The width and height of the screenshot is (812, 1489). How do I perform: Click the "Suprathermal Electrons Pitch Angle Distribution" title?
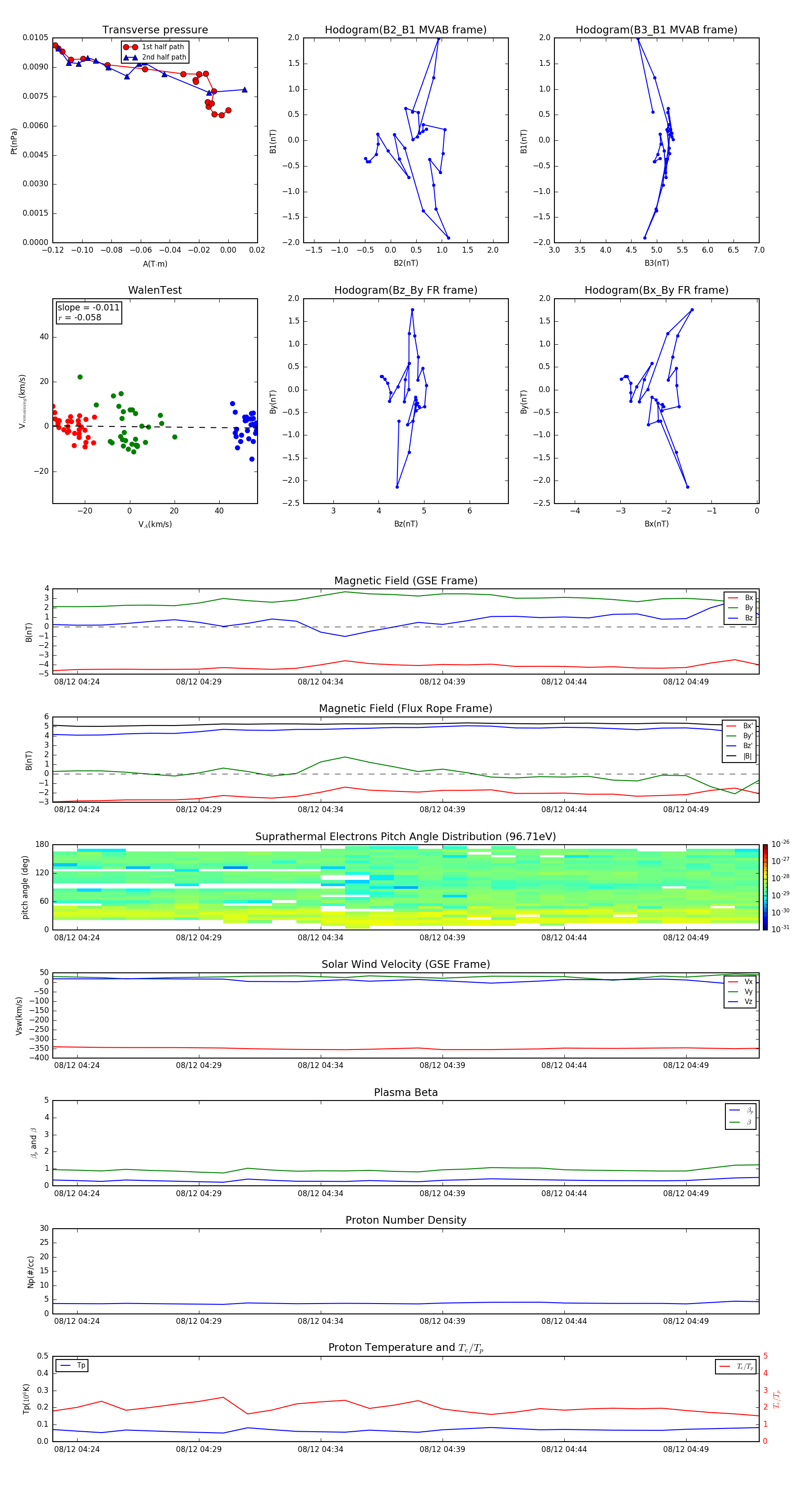coord(405,837)
